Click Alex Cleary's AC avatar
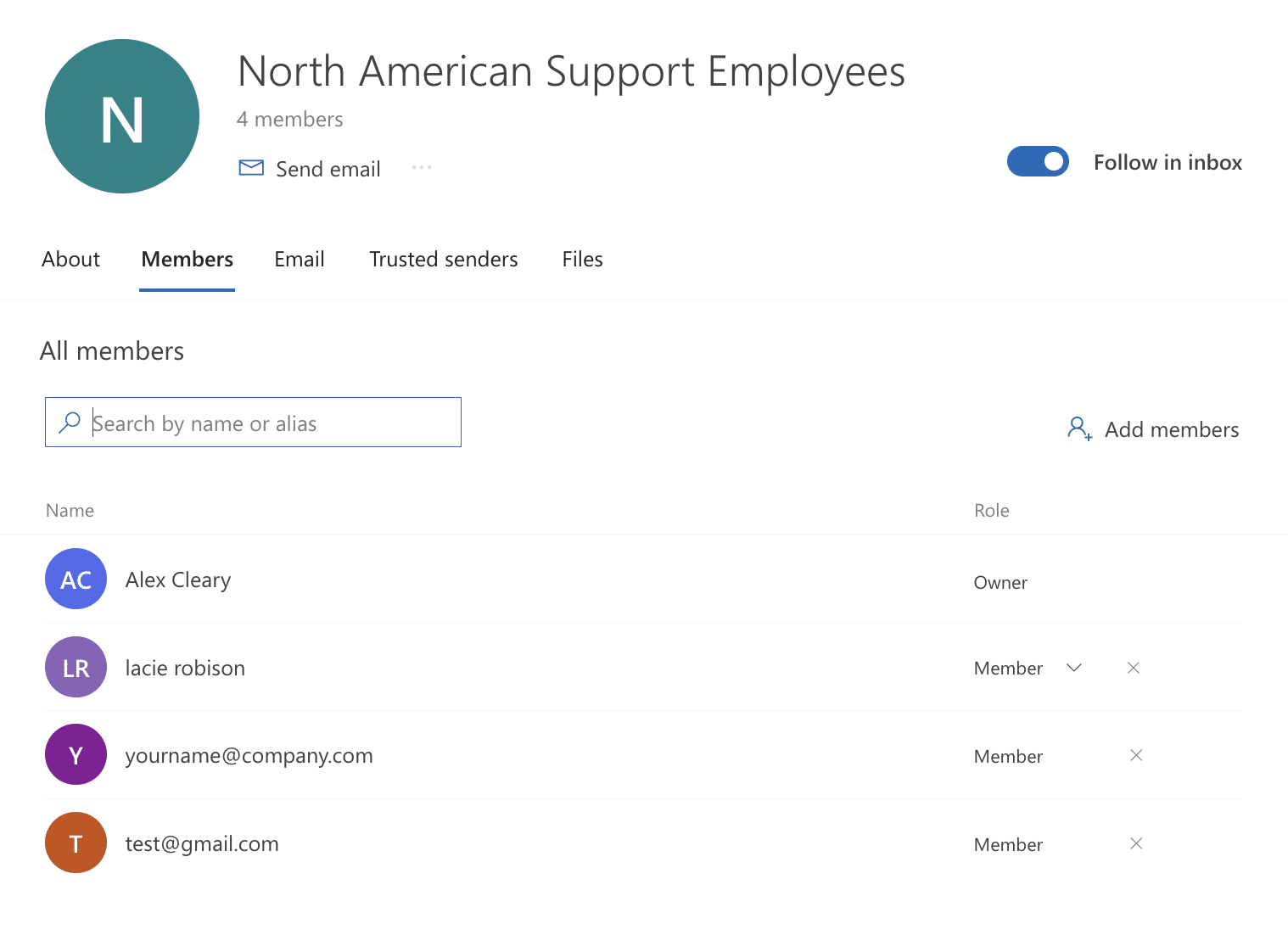This screenshot has width=1288, height=935. (76, 579)
